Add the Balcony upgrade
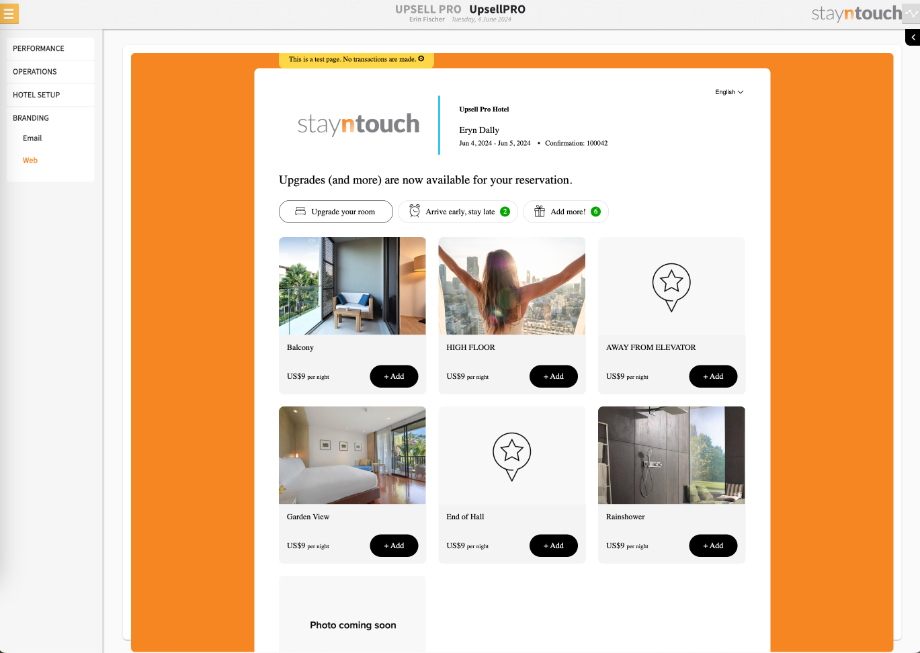 pos(394,377)
